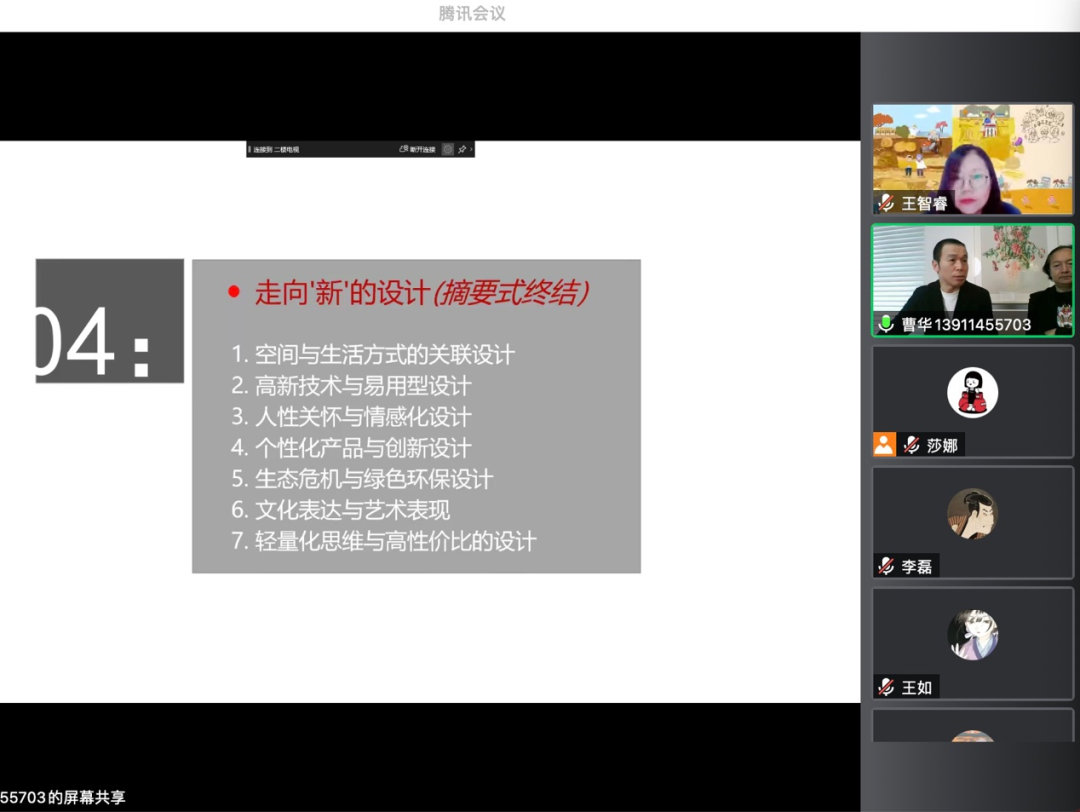Click 断开连接 to disconnect the TV

(424, 149)
